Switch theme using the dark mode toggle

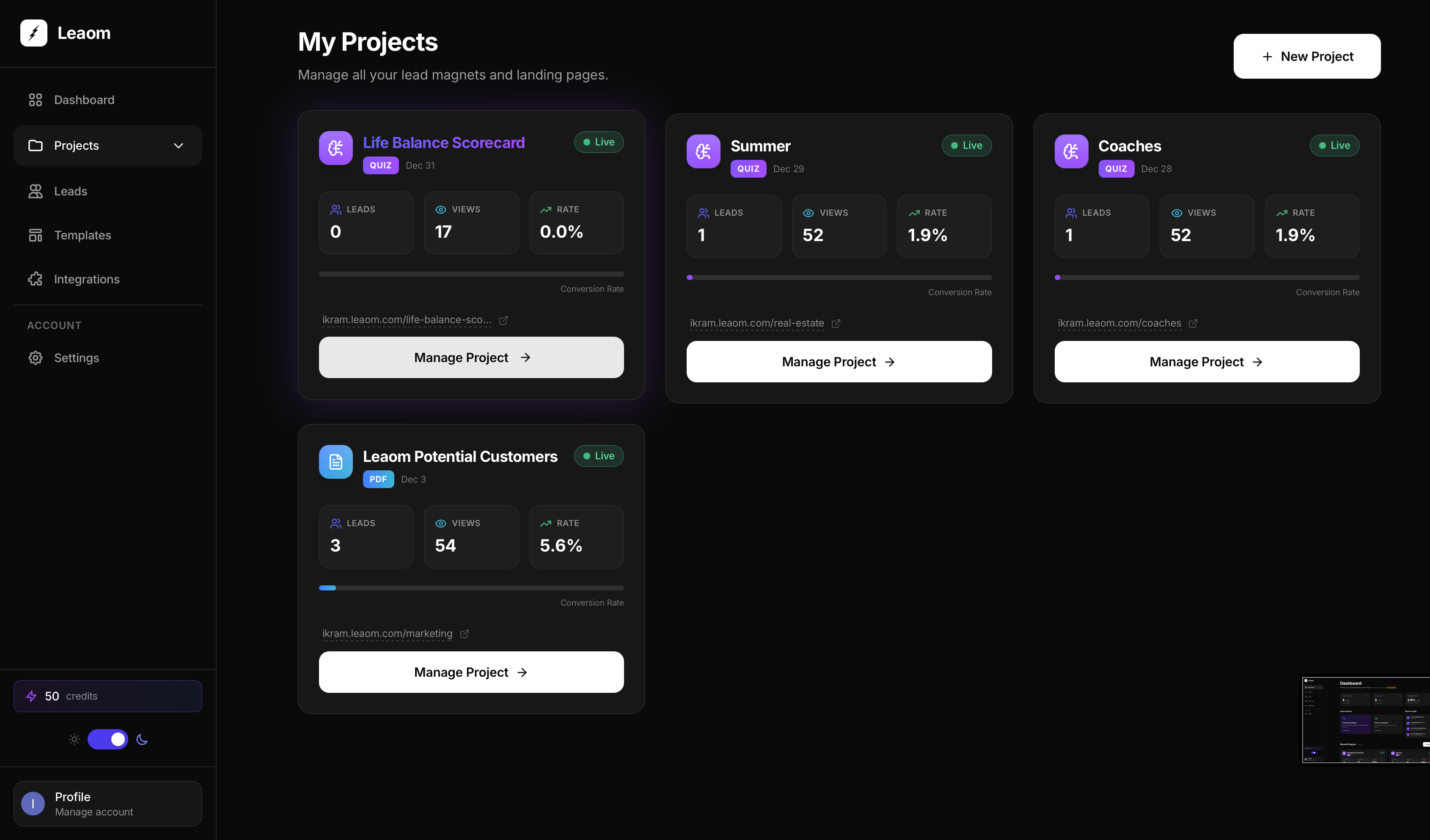point(108,739)
